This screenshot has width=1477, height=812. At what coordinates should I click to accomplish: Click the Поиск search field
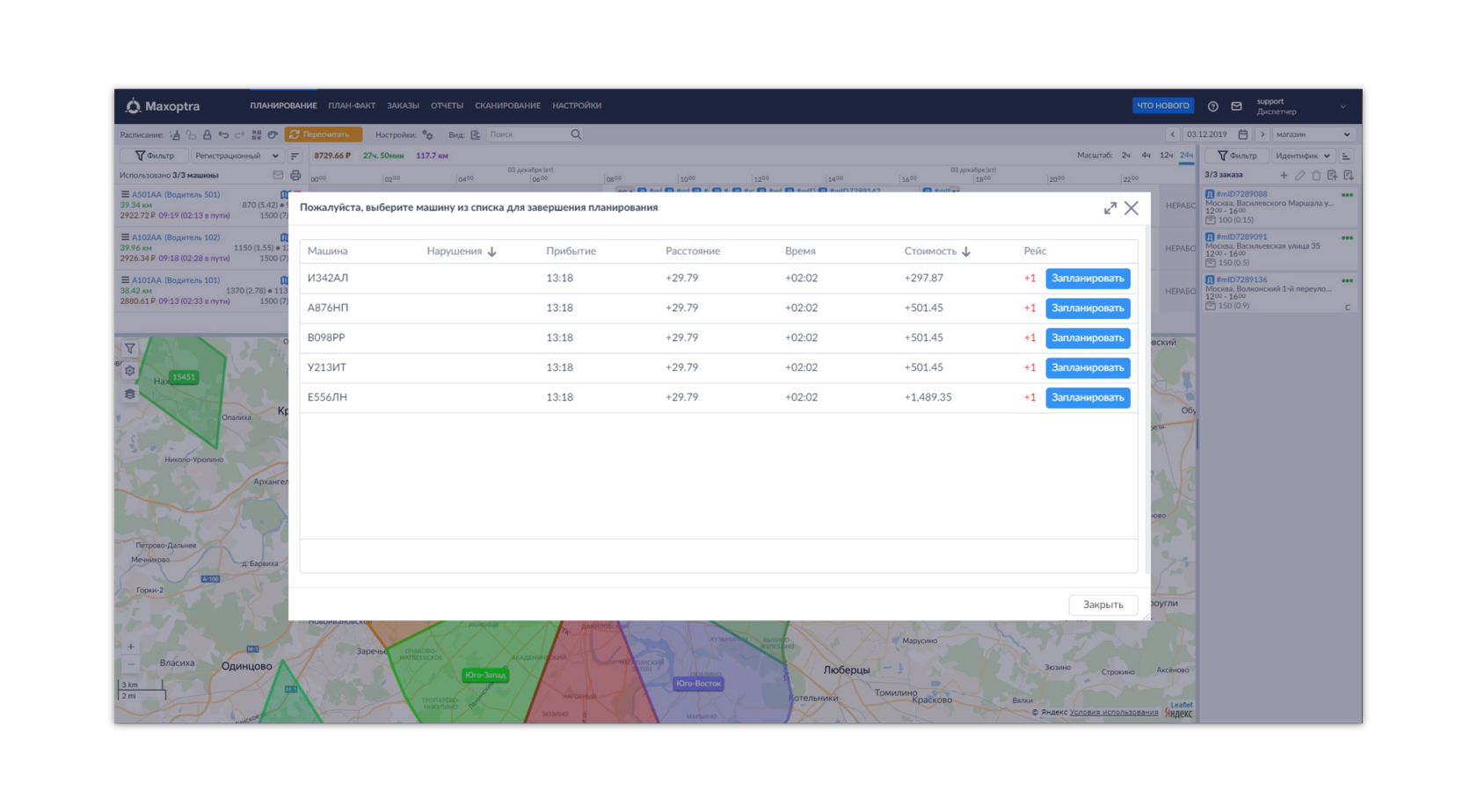[x=527, y=134]
